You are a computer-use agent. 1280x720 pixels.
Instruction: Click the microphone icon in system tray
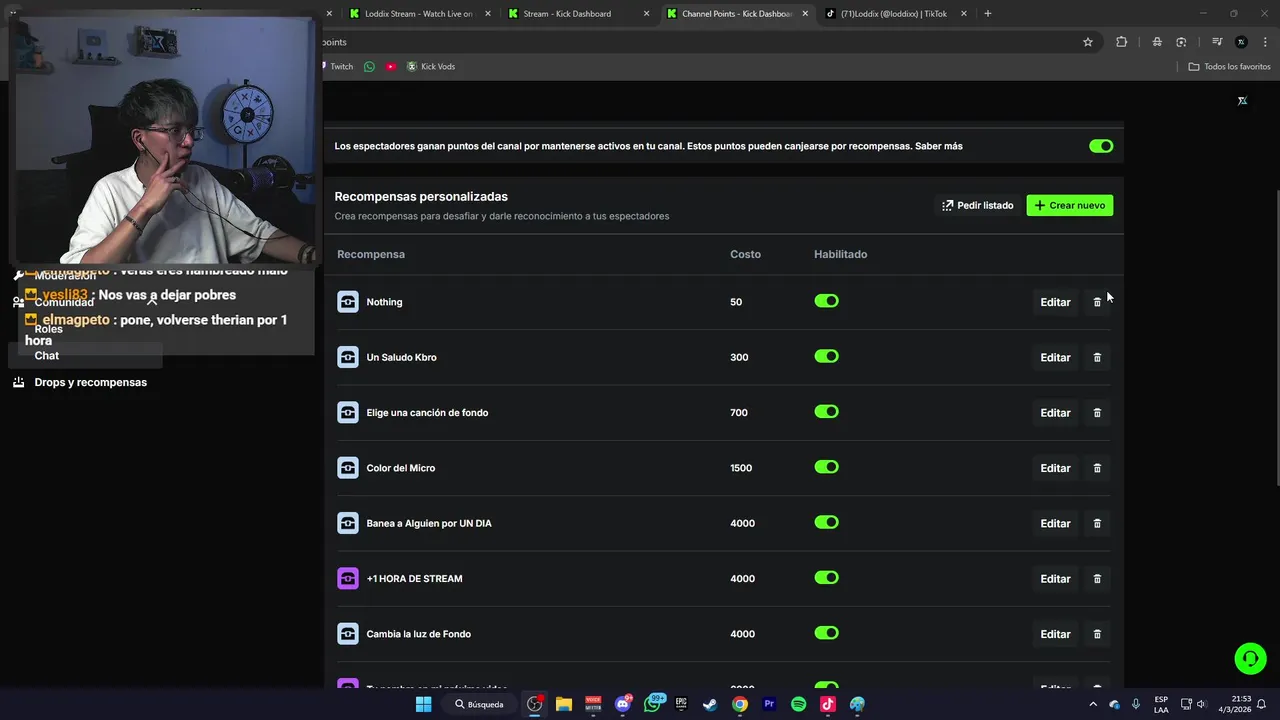tap(1137, 704)
